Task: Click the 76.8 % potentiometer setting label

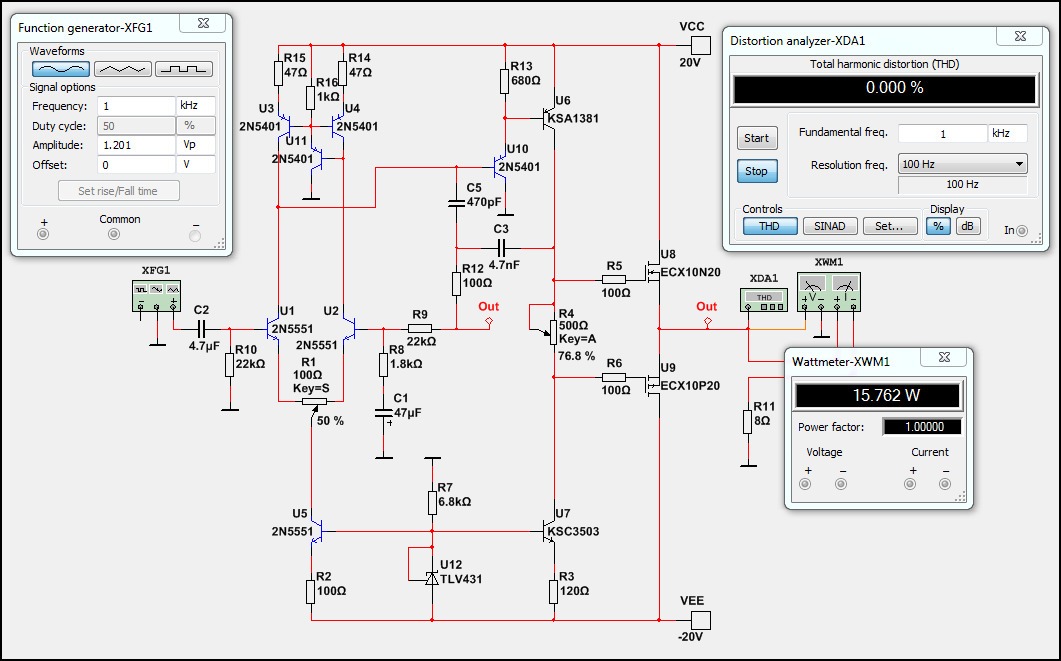Action: click(x=577, y=355)
